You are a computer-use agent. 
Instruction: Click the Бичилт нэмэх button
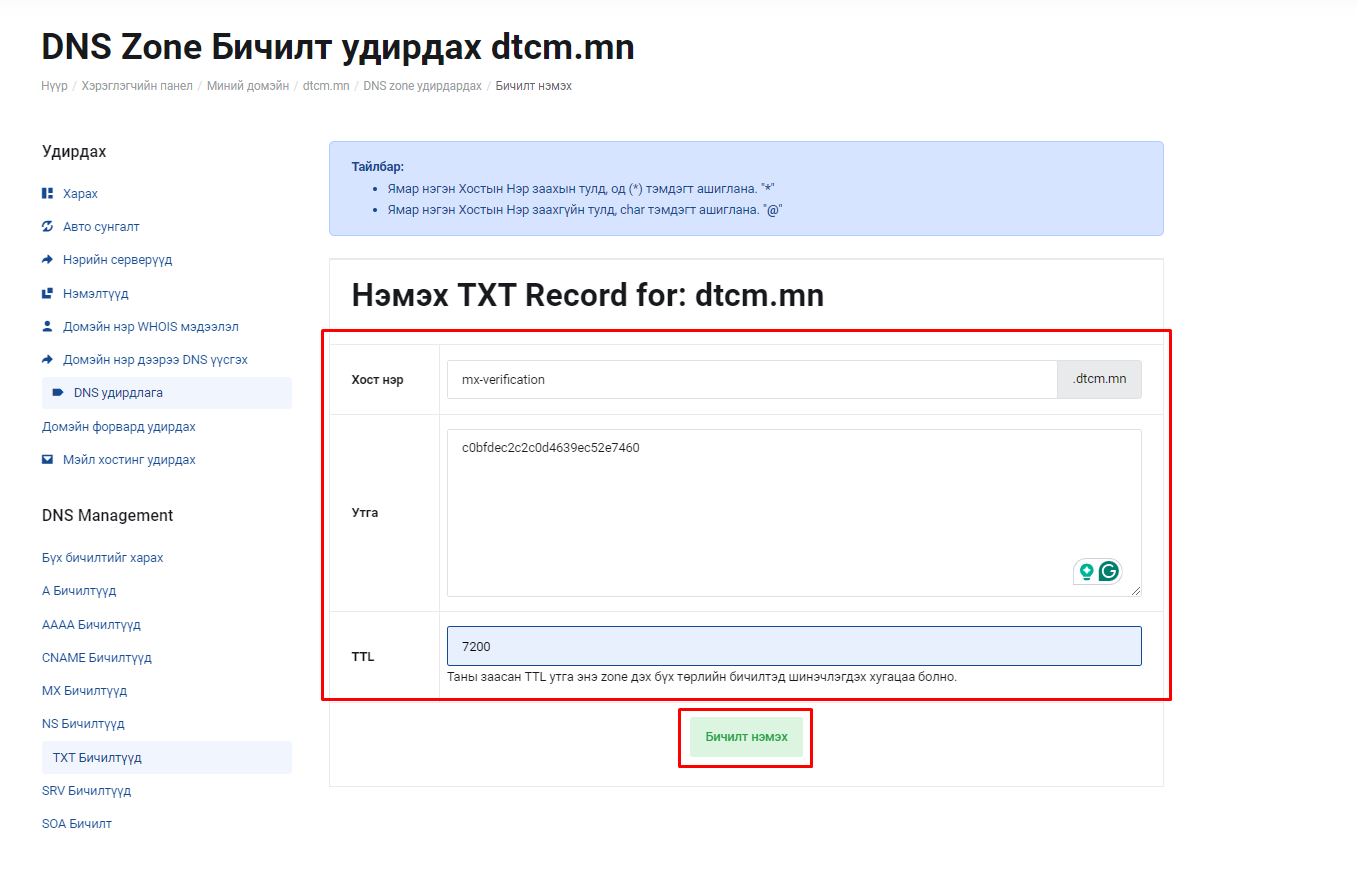(x=746, y=737)
